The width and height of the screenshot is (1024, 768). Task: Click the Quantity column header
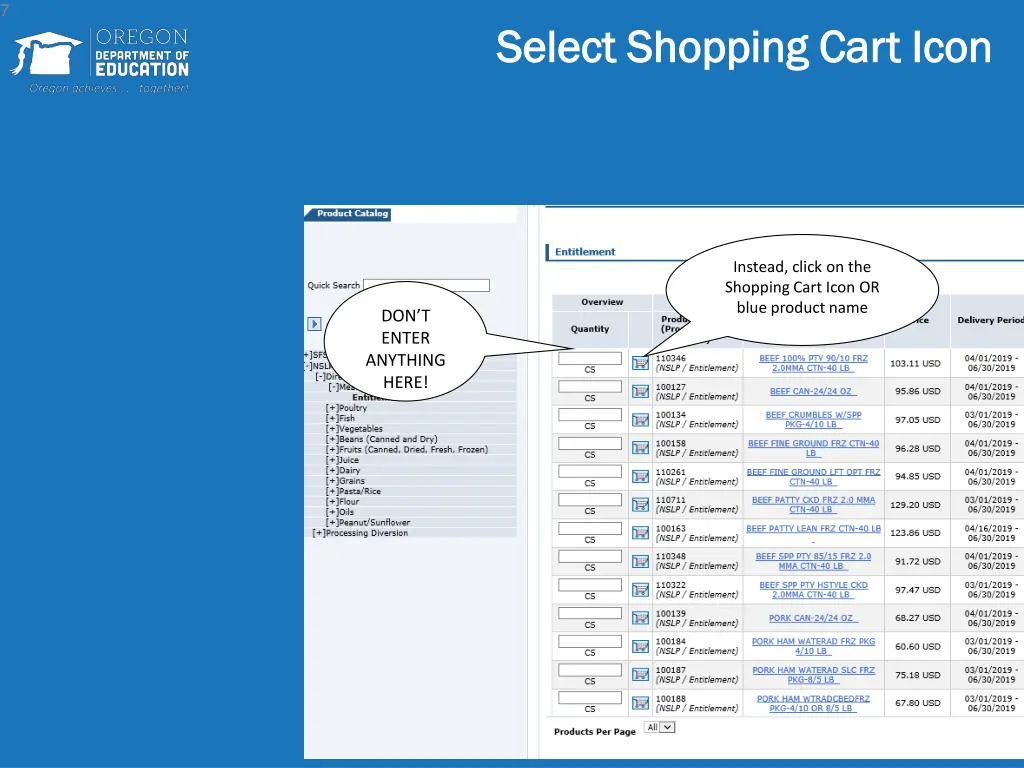coord(590,329)
